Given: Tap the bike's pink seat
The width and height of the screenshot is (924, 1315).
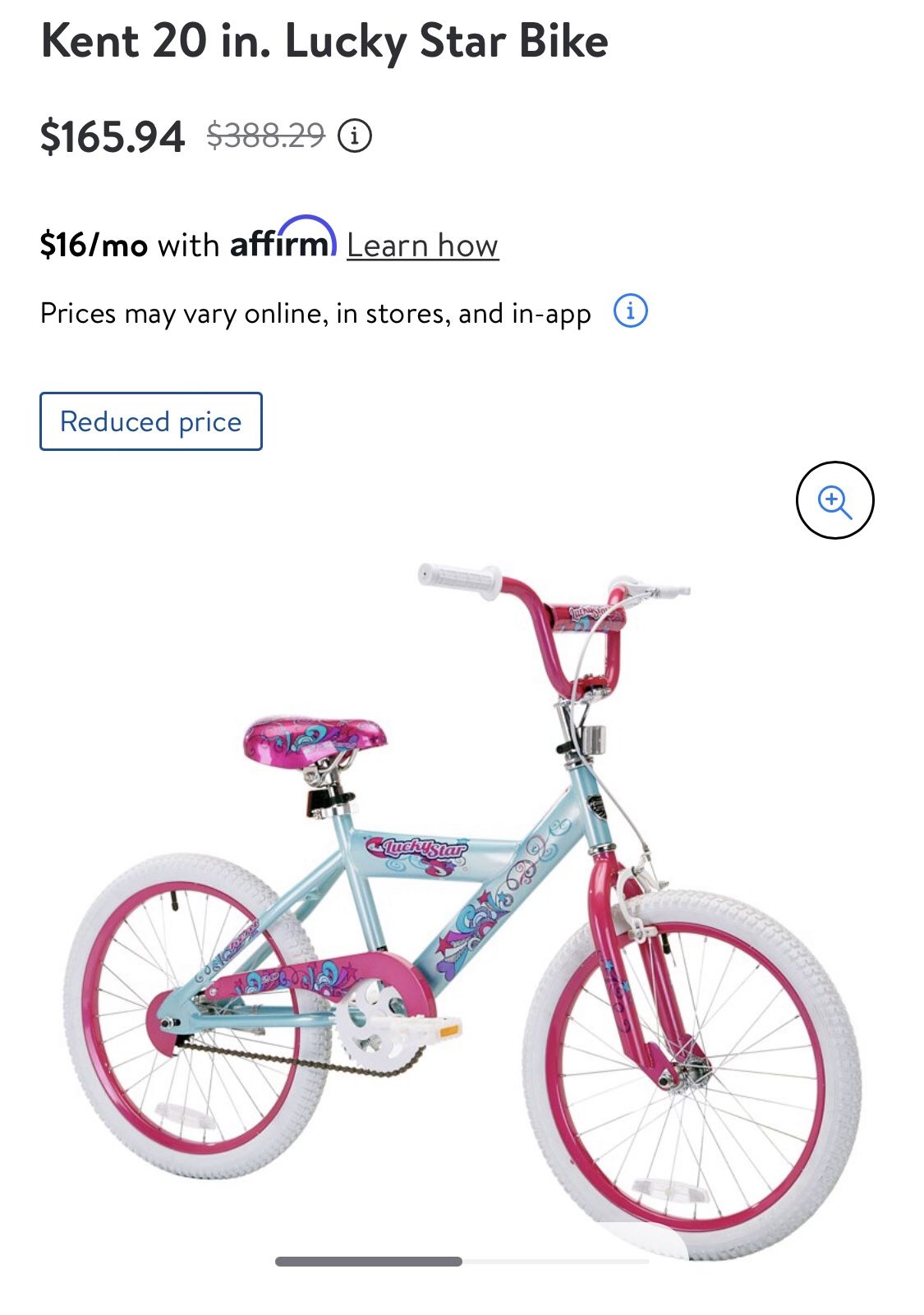Looking at the screenshot, I should pos(315,738).
